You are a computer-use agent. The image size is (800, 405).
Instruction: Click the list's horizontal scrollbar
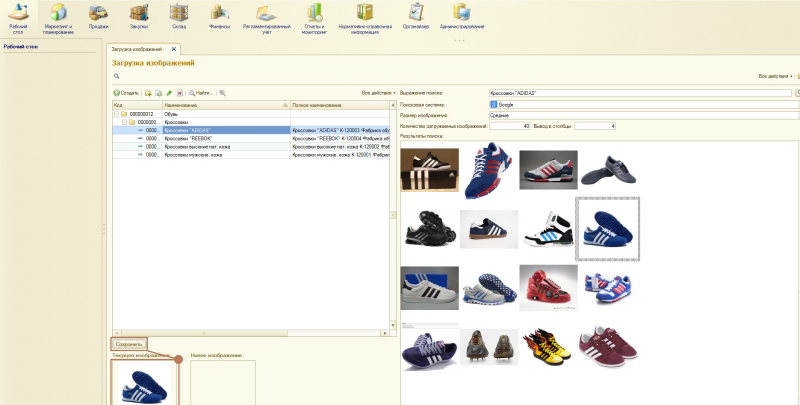tap(251, 333)
